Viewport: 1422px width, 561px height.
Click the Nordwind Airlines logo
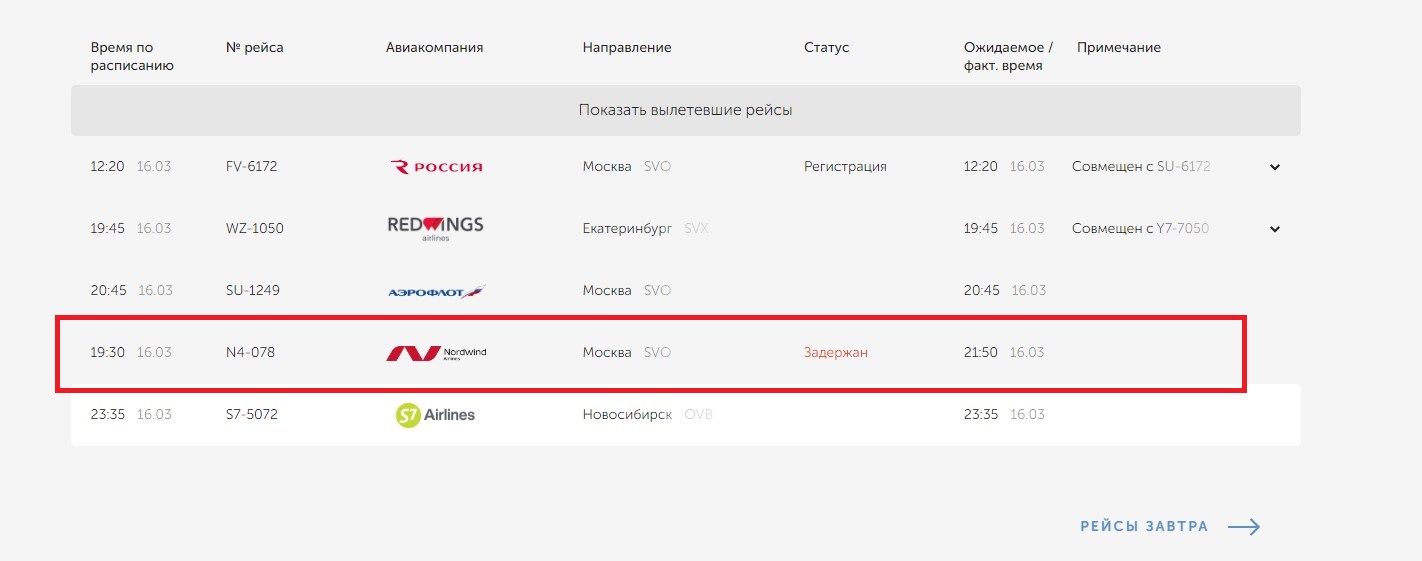click(436, 353)
